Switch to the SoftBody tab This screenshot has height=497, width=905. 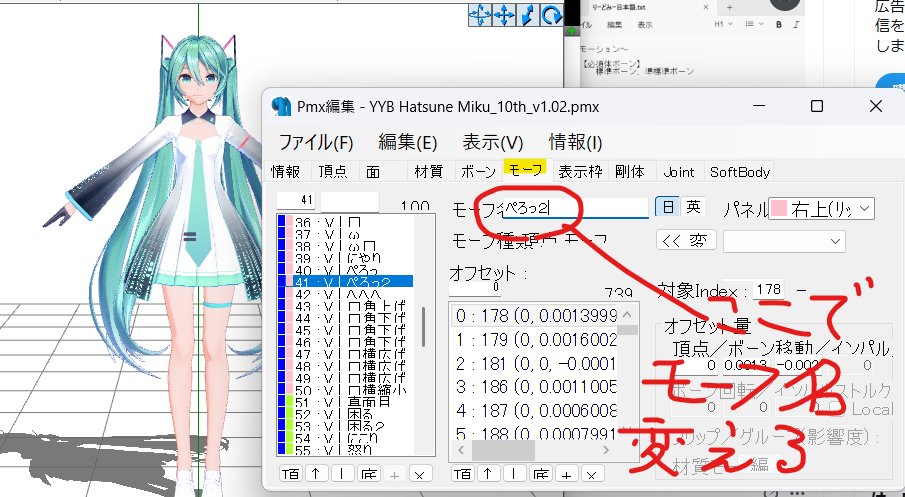point(740,171)
